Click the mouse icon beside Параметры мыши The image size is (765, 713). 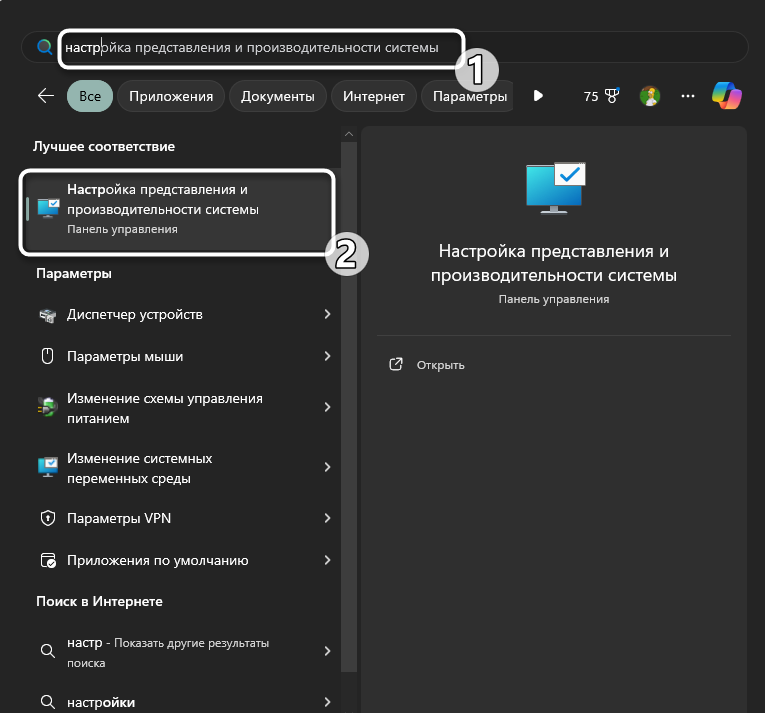pos(47,356)
